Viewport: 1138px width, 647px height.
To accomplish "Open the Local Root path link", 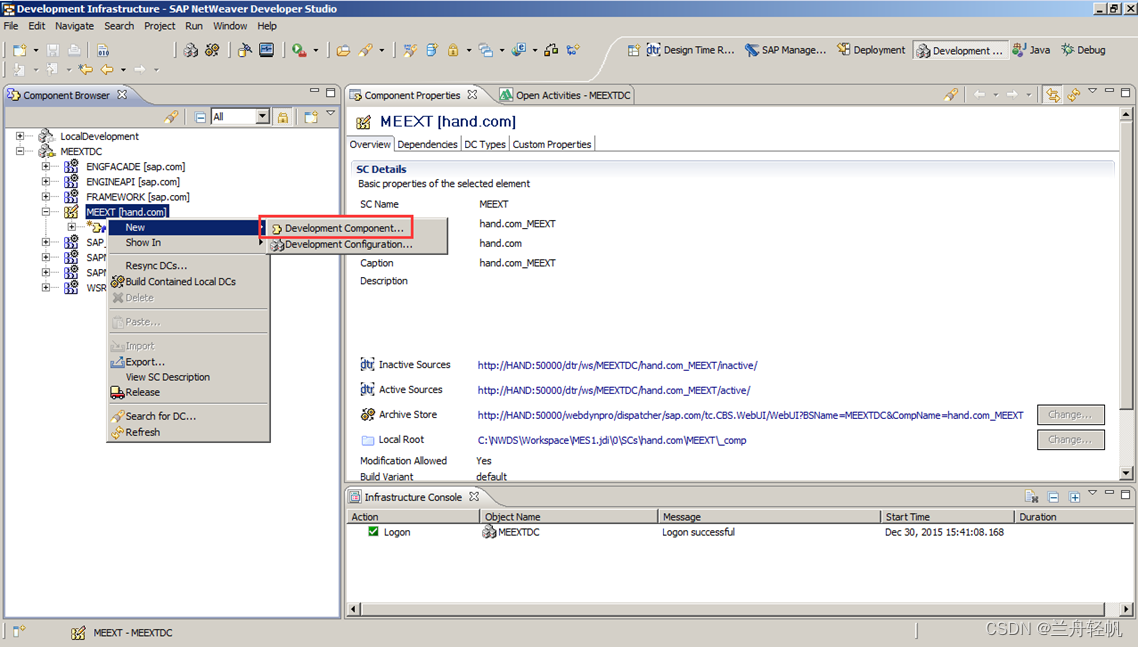I will coord(612,440).
